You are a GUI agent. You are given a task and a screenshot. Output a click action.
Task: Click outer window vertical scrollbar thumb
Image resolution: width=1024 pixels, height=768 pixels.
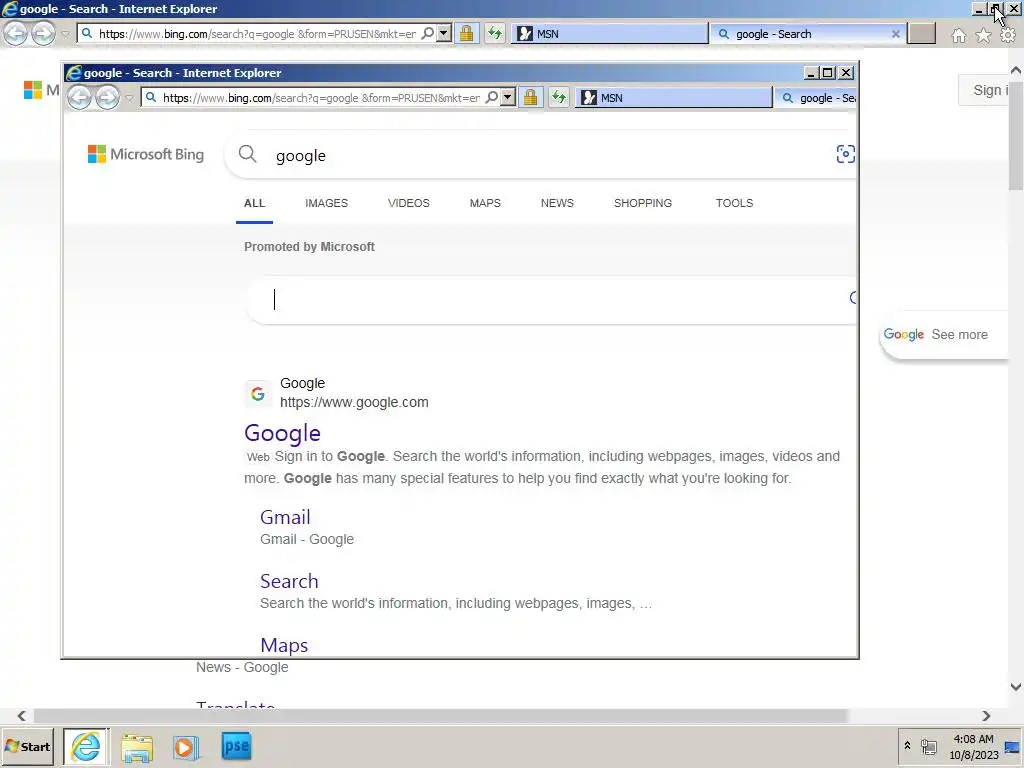point(1016,134)
